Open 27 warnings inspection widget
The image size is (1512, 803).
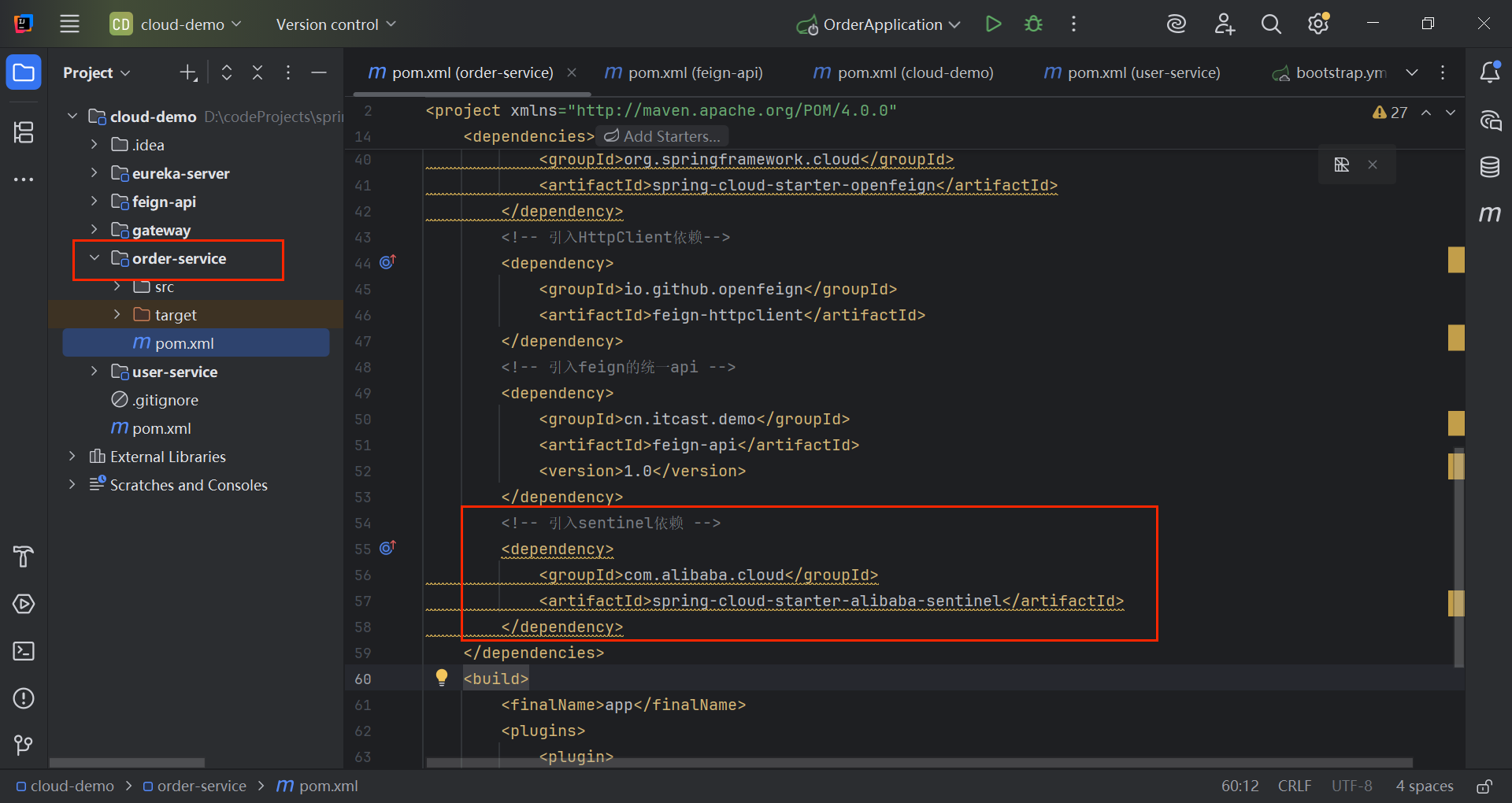pos(1390,113)
